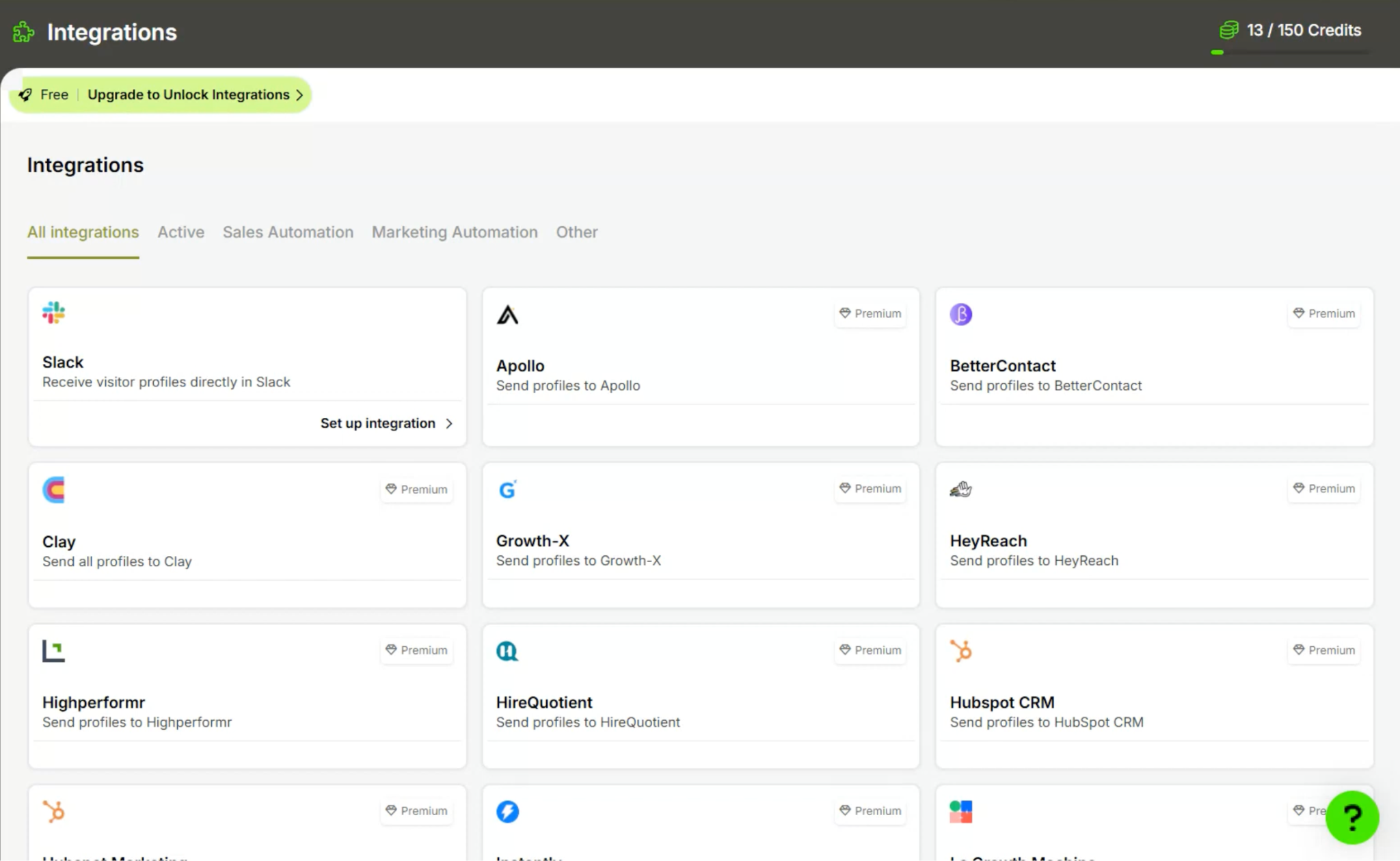Click the chevron after Set up integration
Image resolution: width=1400 pixels, height=861 pixels.
click(448, 423)
